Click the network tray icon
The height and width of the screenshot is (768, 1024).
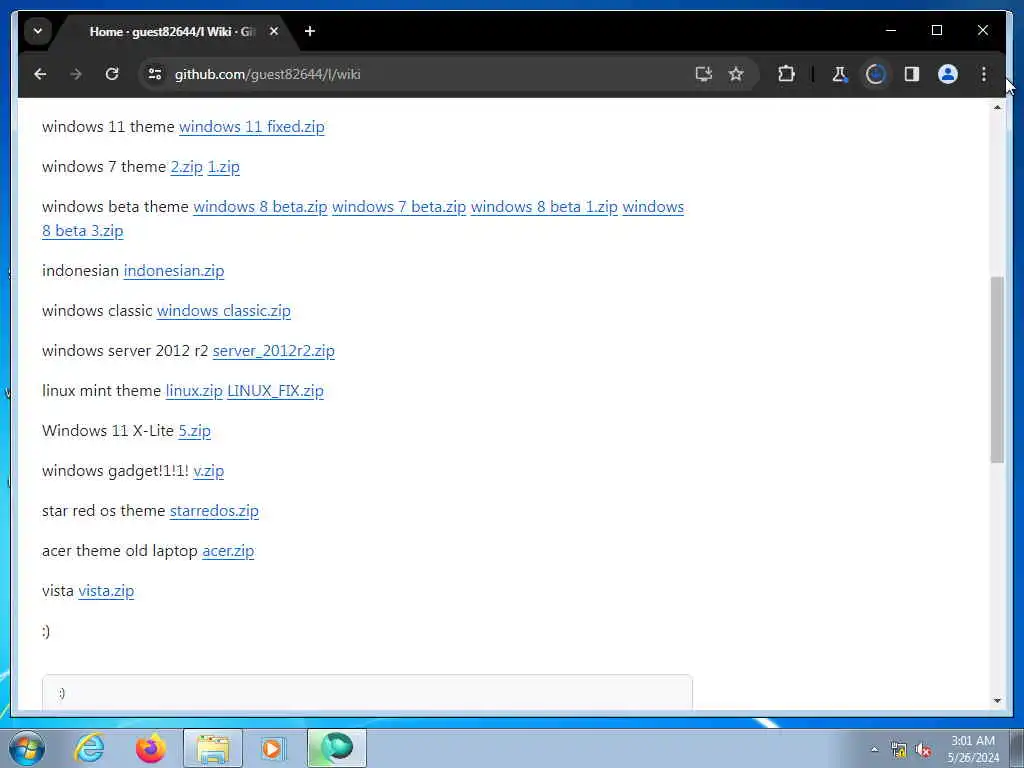(899, 750)
